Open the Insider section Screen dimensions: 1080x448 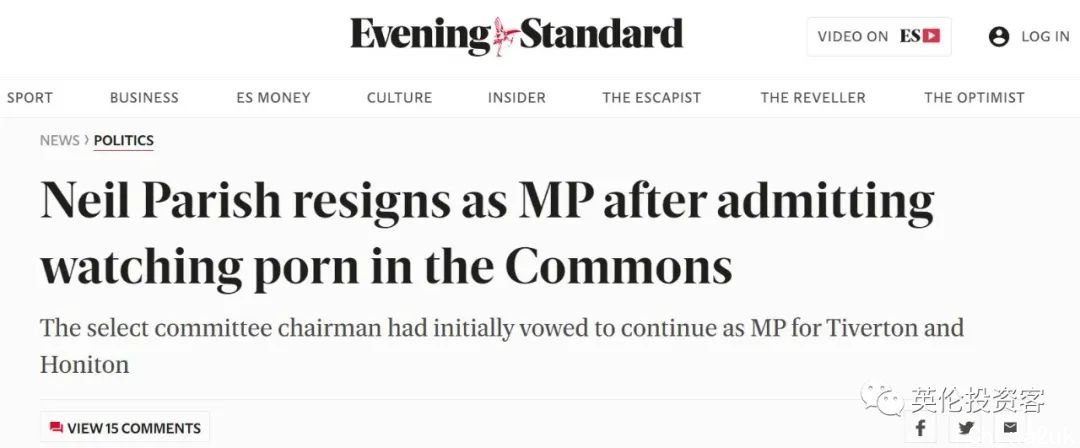[x=517, y=98]
